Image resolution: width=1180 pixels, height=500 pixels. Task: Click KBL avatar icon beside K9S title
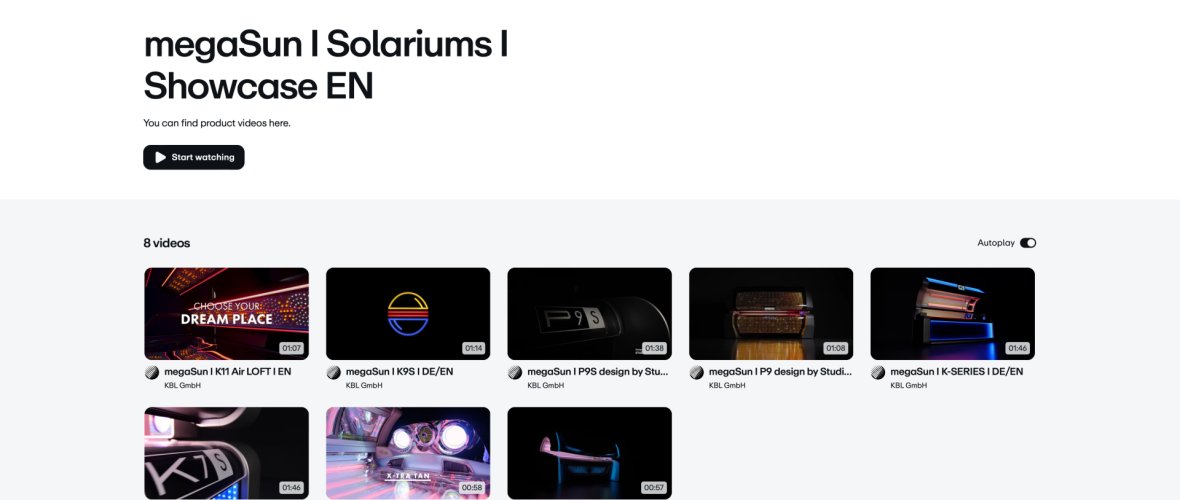click(x=333, y=373)
